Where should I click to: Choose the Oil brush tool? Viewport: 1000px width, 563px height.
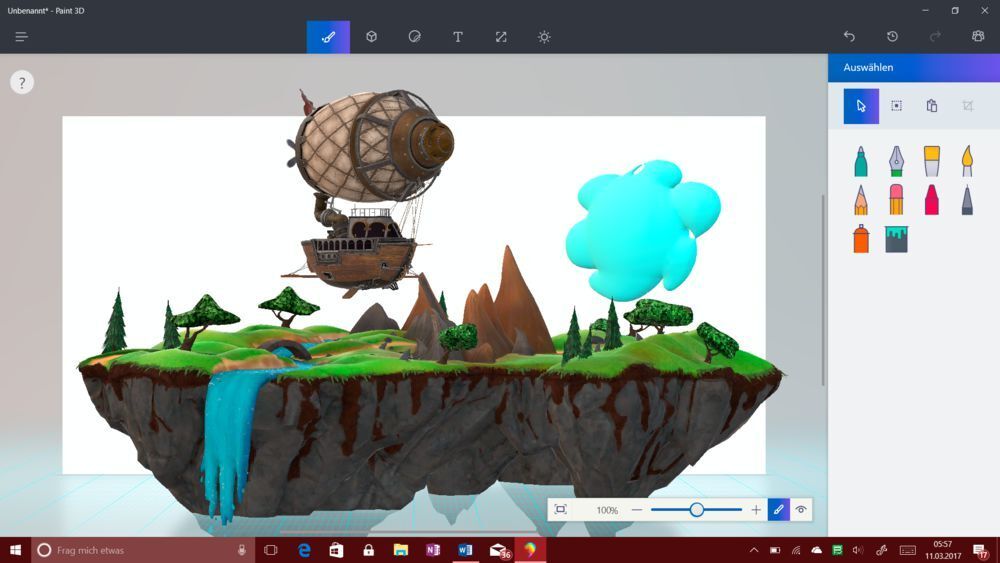pyautogui.click(x=931, y=161)
